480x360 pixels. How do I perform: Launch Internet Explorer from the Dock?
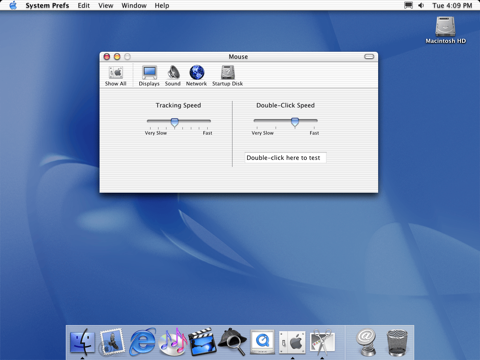click(142, 342)
